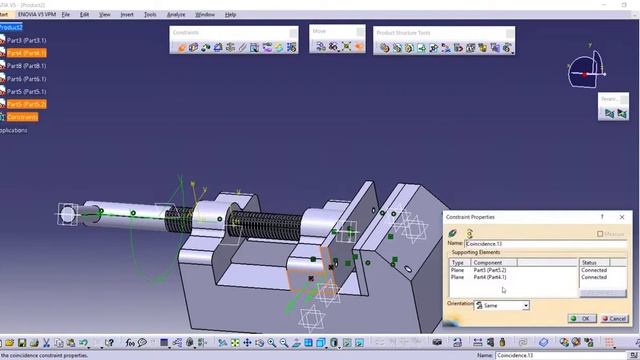
Task: Close the Constraints toolbar
Action: tap(293, 33)
